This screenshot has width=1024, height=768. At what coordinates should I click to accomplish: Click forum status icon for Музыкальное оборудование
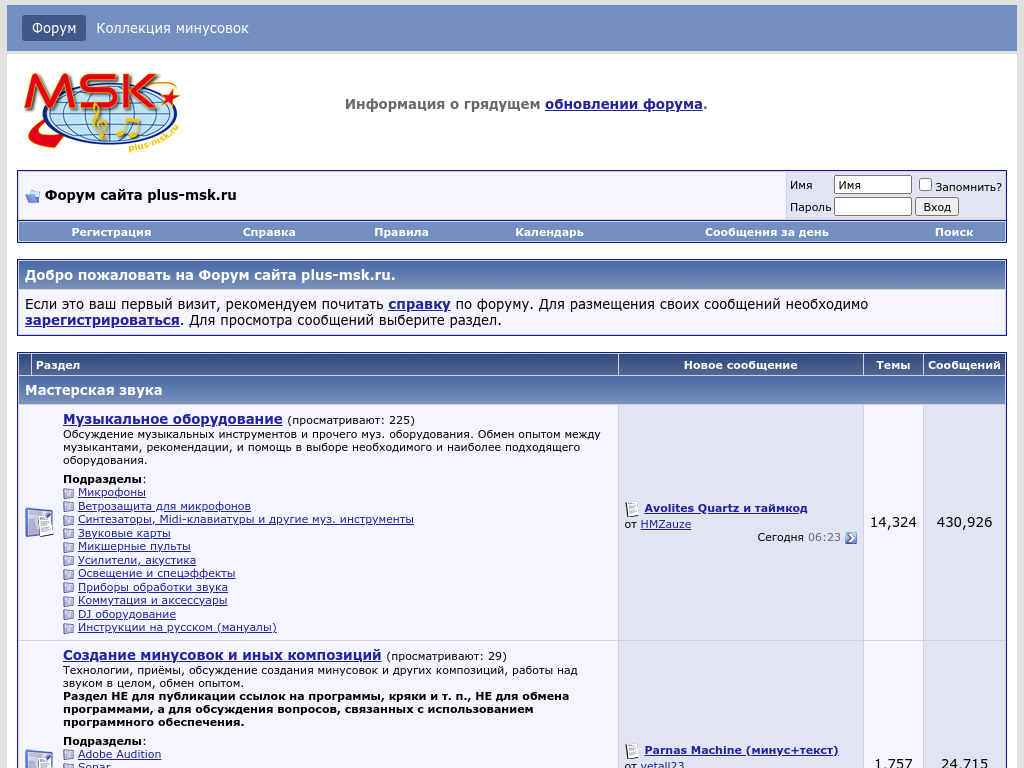pyautogui.click(x=39, y=522)
